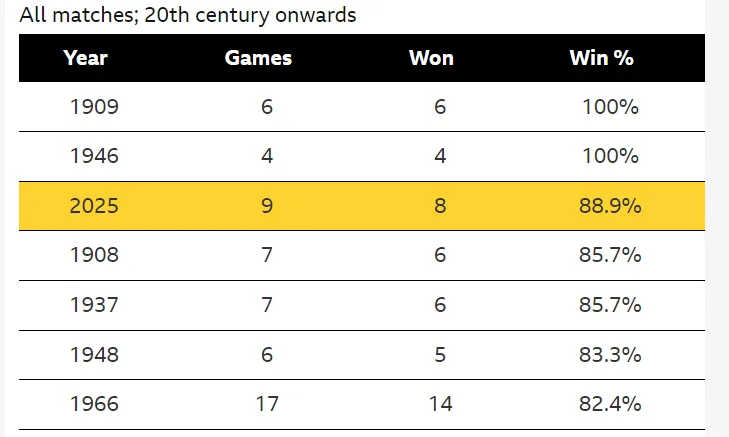The image size is (729, 437).
Task: Click the 1948 year cell
Action: (94, 354)
